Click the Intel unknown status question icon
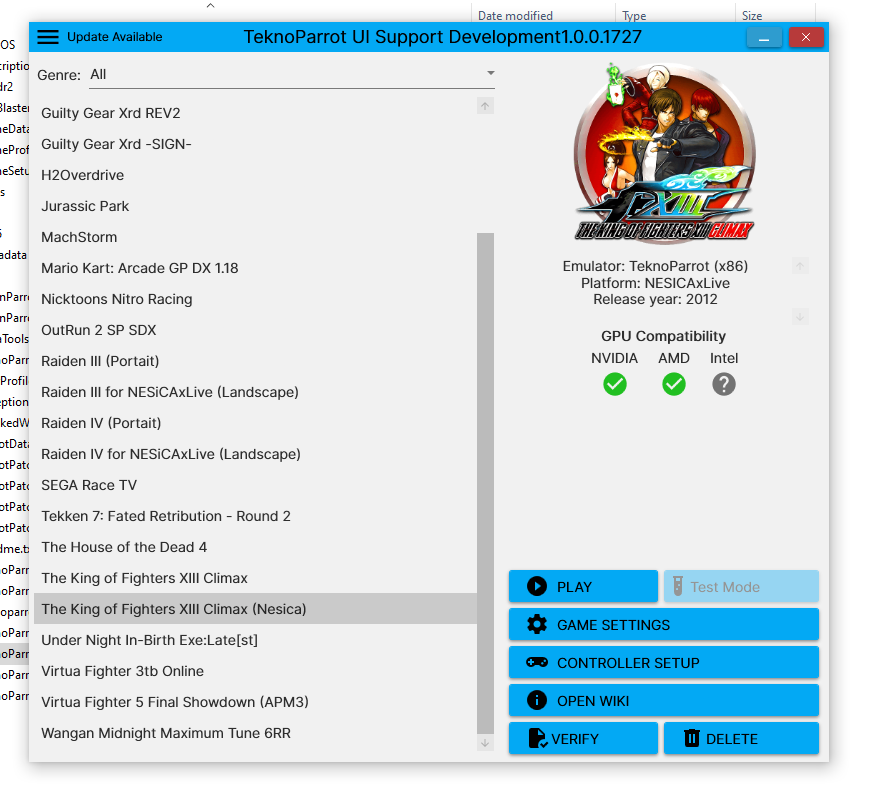The image size is (880, 786). coord(724,384)
